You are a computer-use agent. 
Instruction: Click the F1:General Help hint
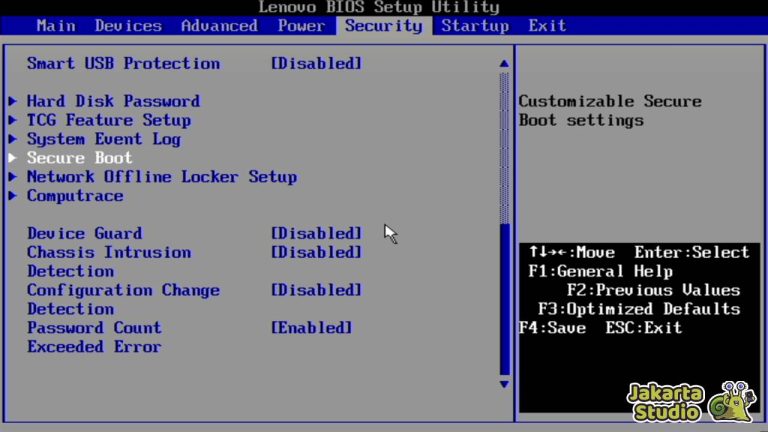pos(600,271)
